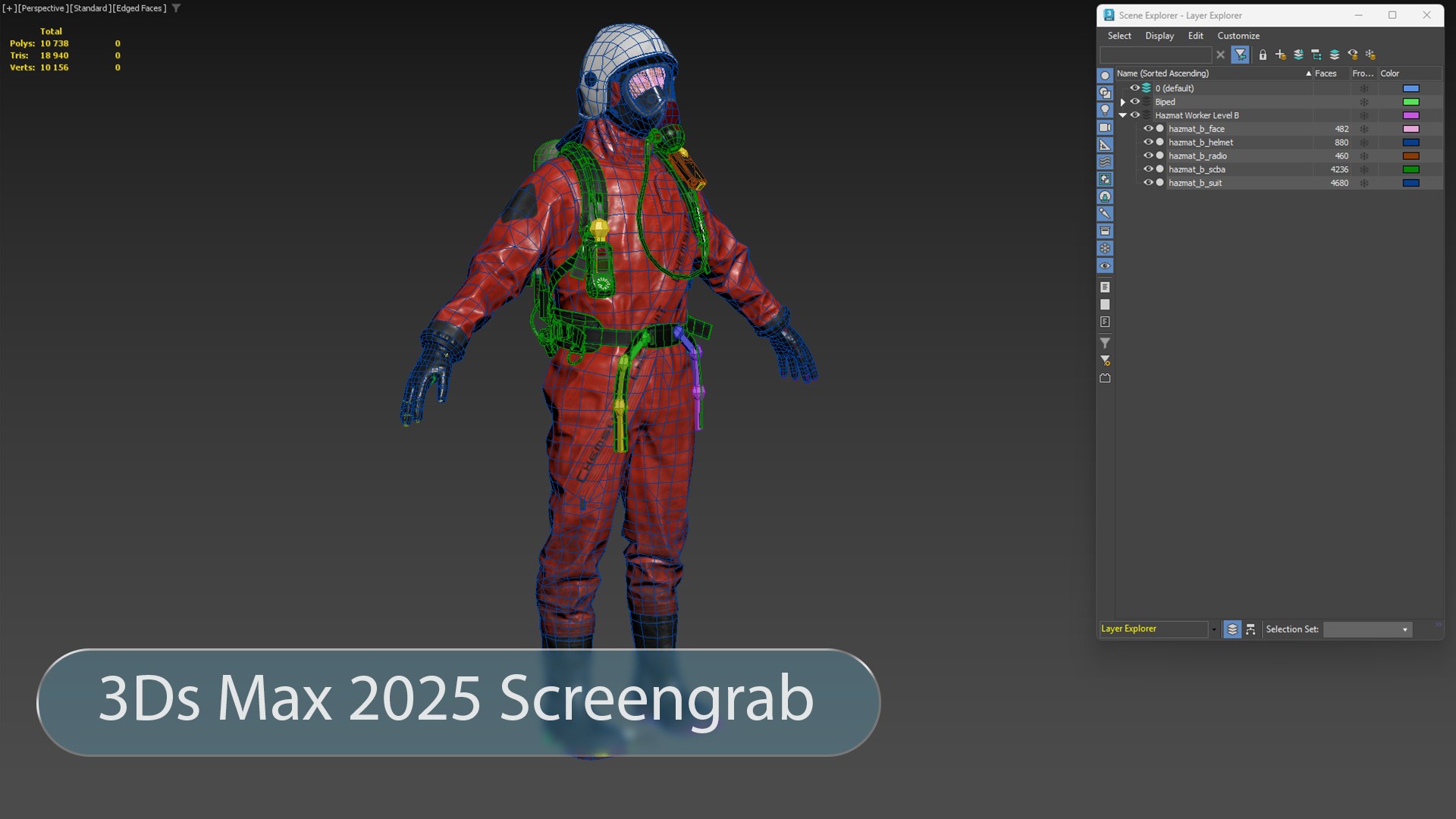Screen dimensions: 1456x819
Task: Toggle Display Shapes filter in explorer sidebar
Action: pos(1105,93)
